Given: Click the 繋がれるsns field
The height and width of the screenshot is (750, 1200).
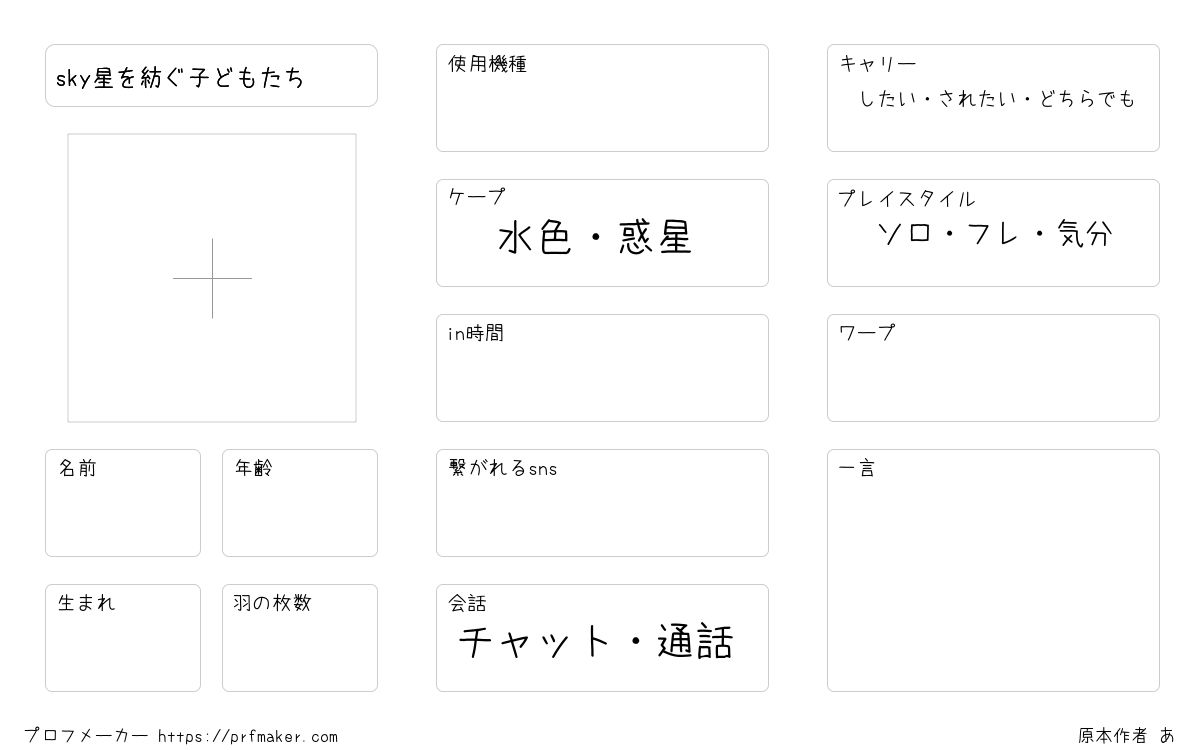Looking at the screenshot, I should point(602,503).
